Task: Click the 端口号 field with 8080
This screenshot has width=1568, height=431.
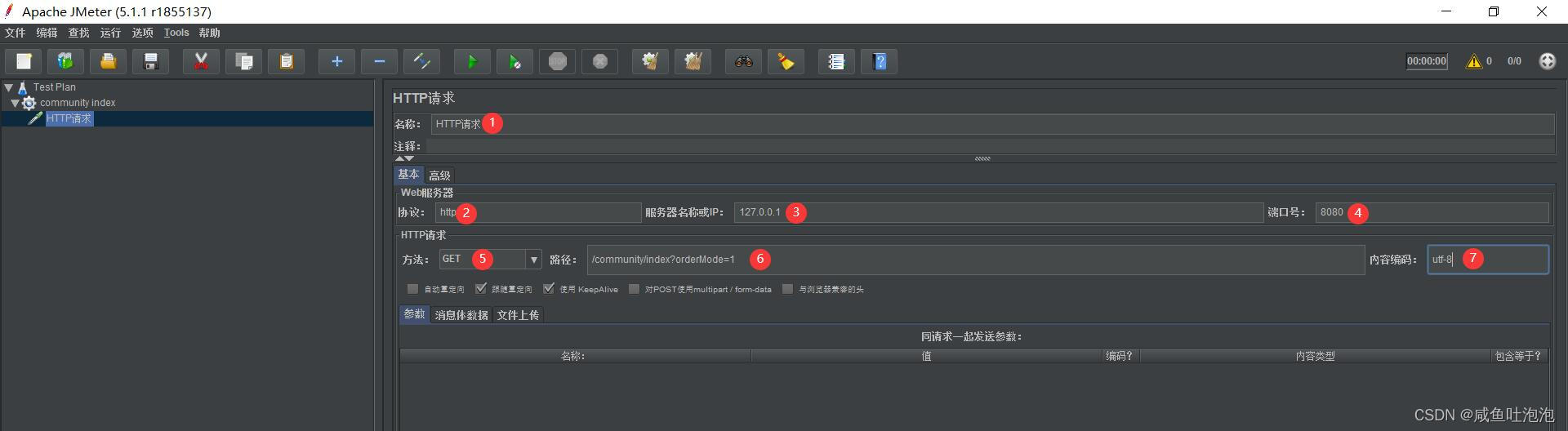Action: point(1432,212)
